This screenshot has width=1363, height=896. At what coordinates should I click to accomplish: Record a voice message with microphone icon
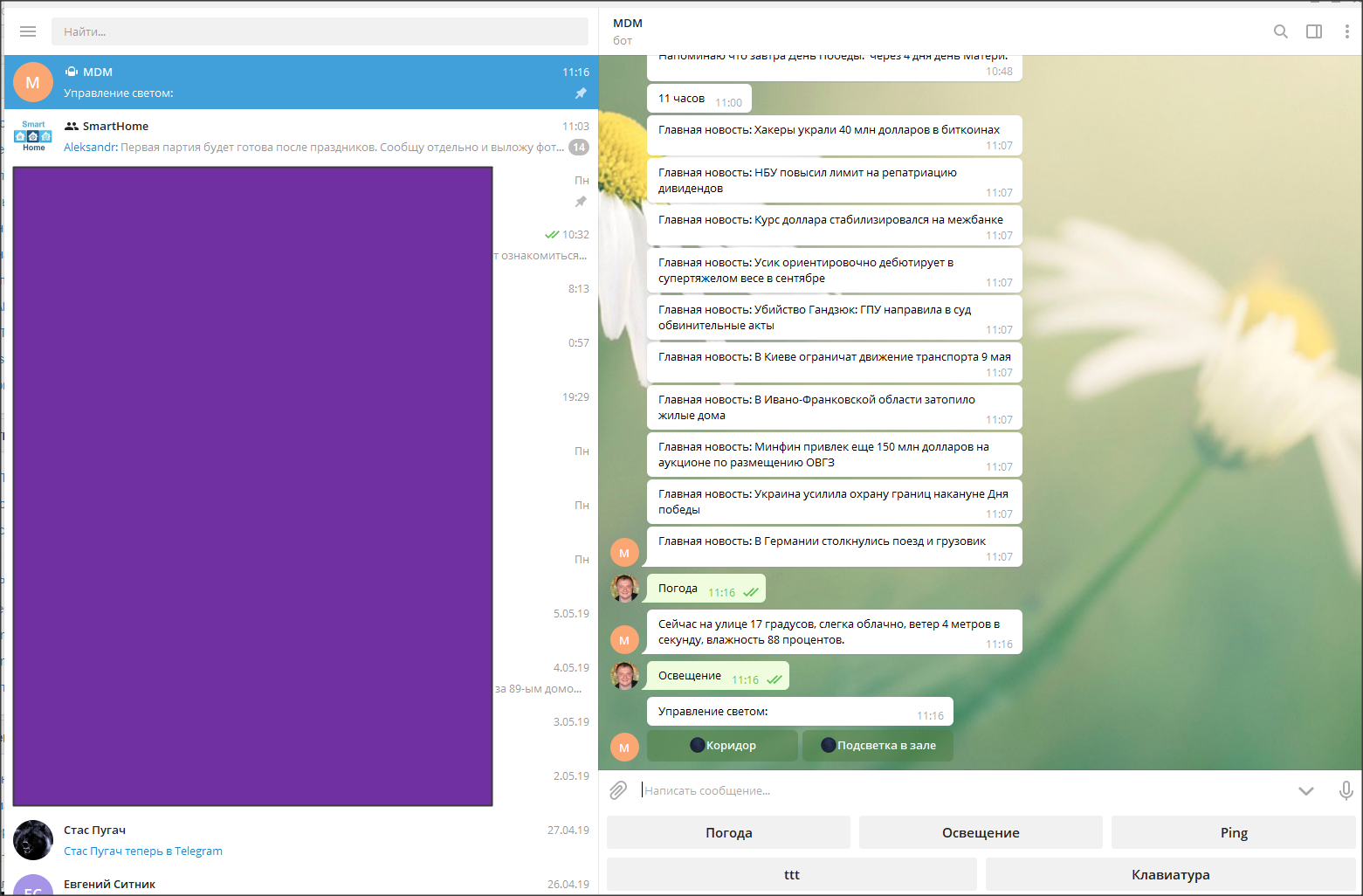click(1346, 789)
